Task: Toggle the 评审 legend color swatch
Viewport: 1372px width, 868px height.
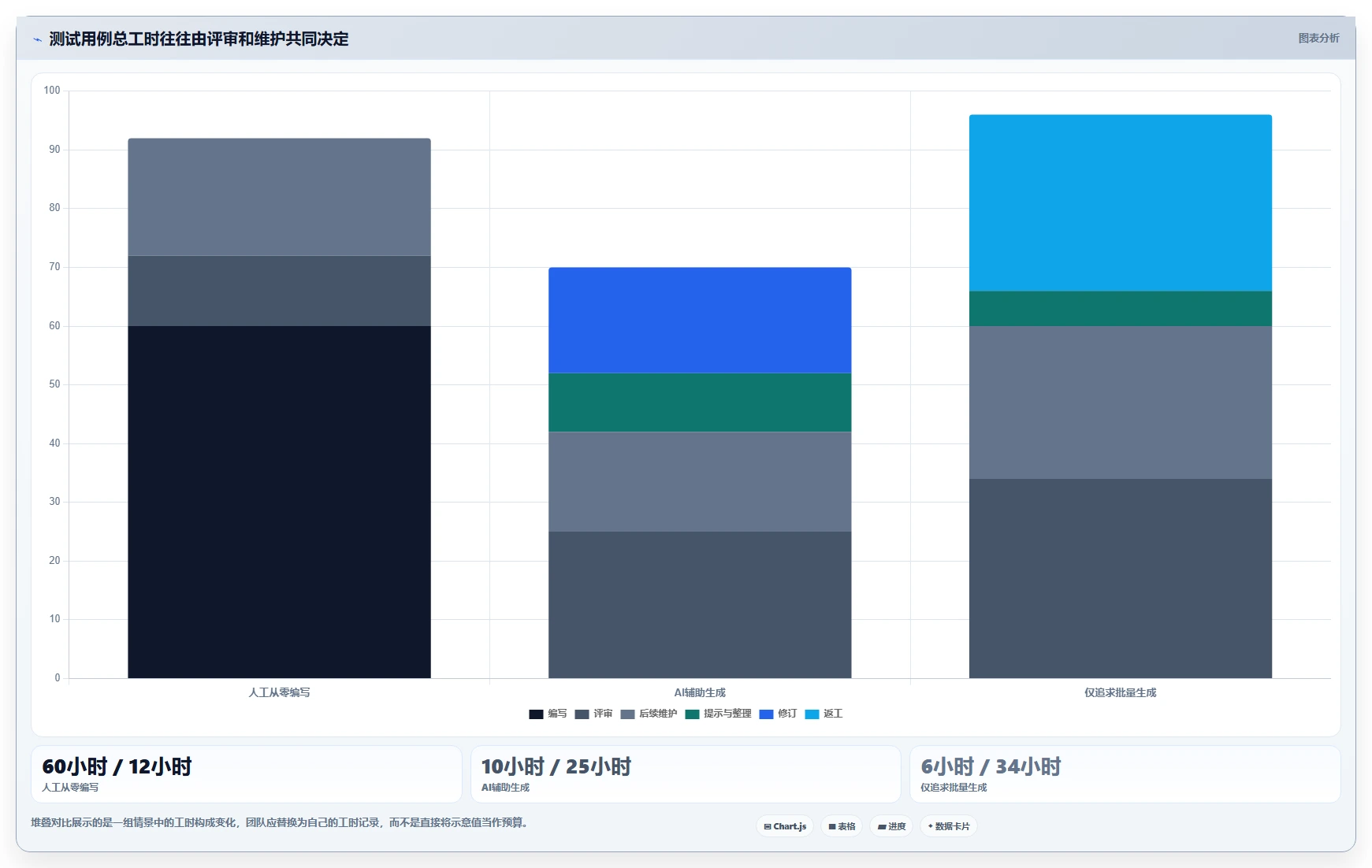Action: (582, 714)
